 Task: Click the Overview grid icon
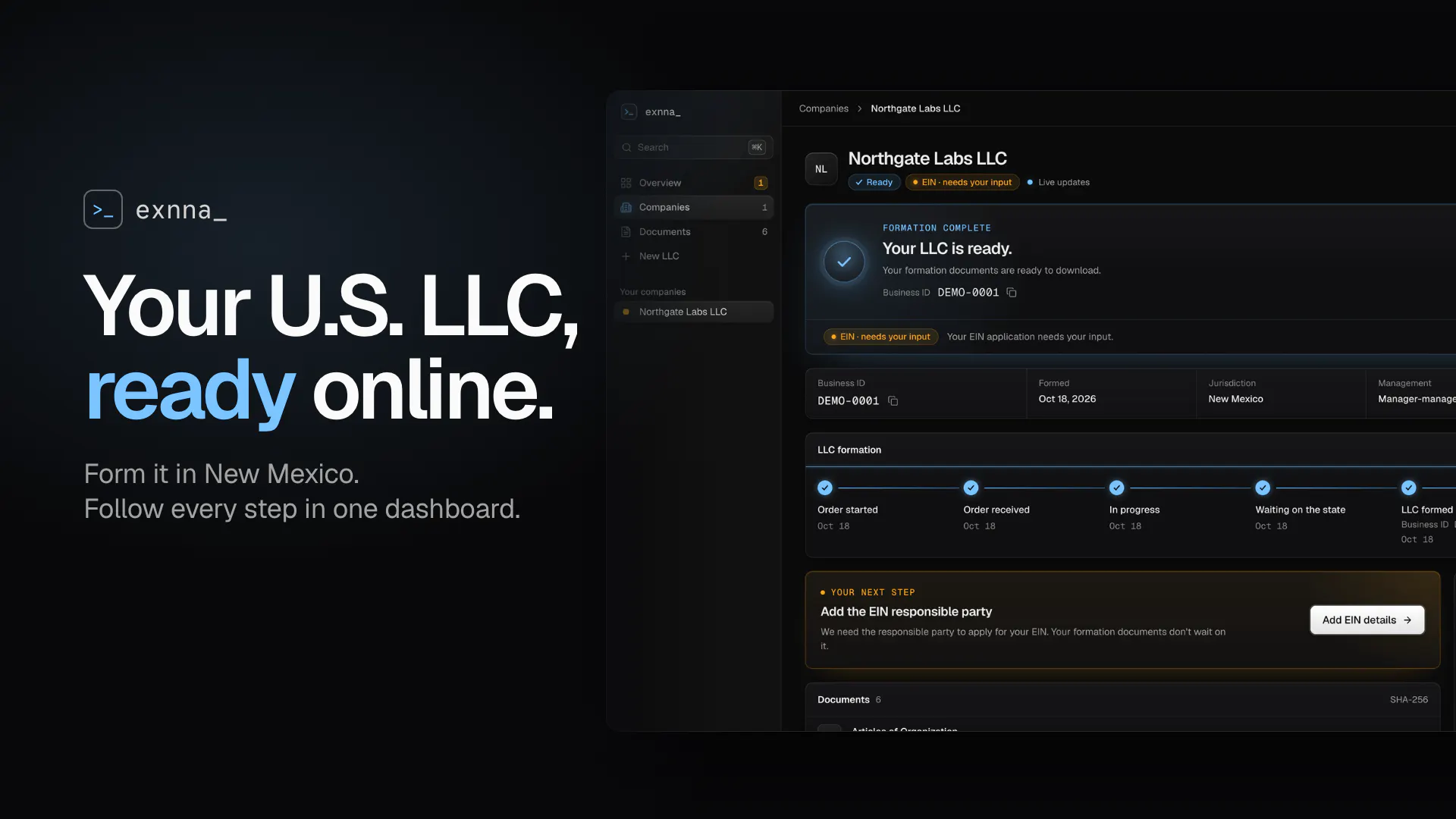click(x=626, y=183)
